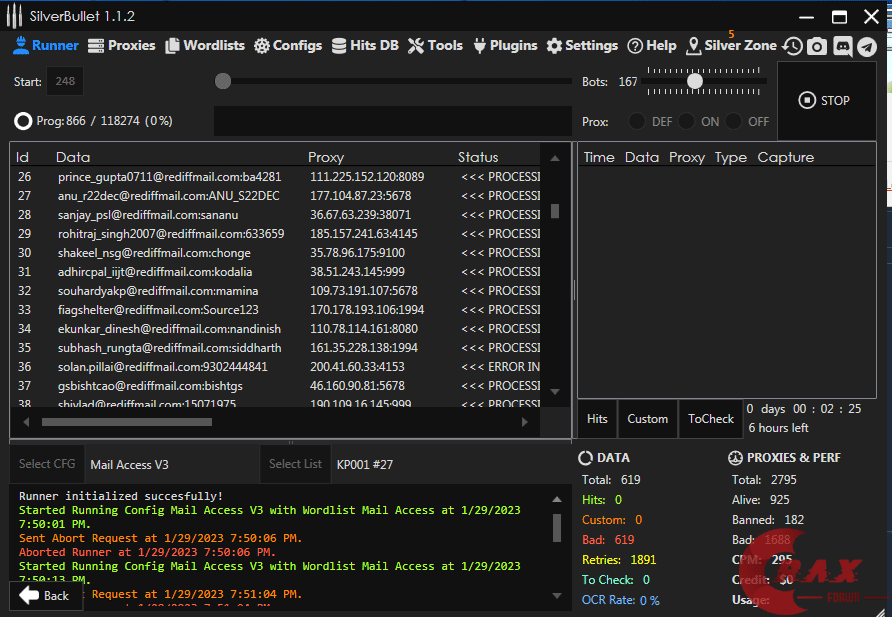
Task: Click the Select CFG button
Action: coord(47,464)
